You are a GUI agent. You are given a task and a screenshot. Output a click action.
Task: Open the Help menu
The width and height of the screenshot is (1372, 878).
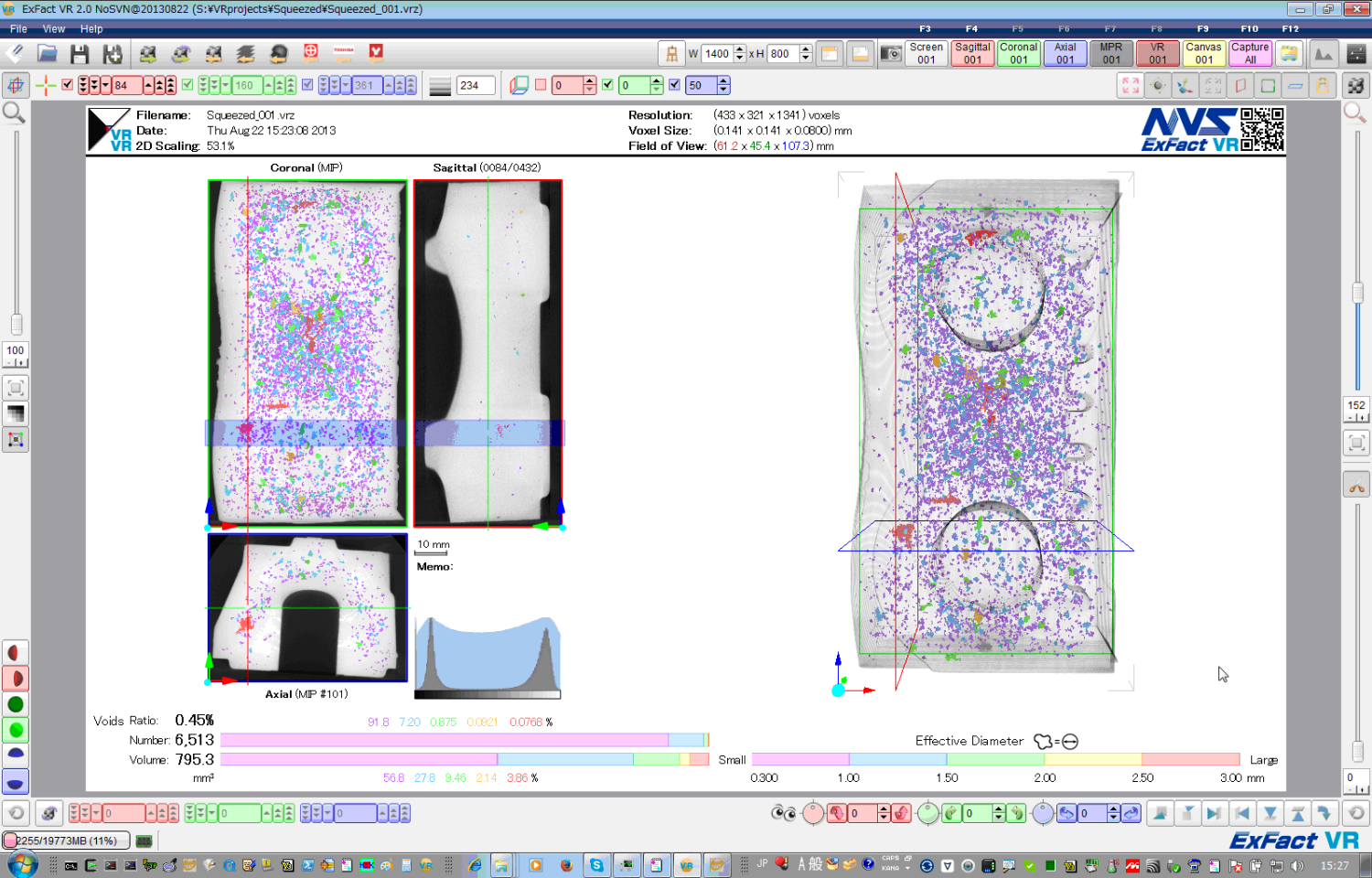tap(91, 29)
